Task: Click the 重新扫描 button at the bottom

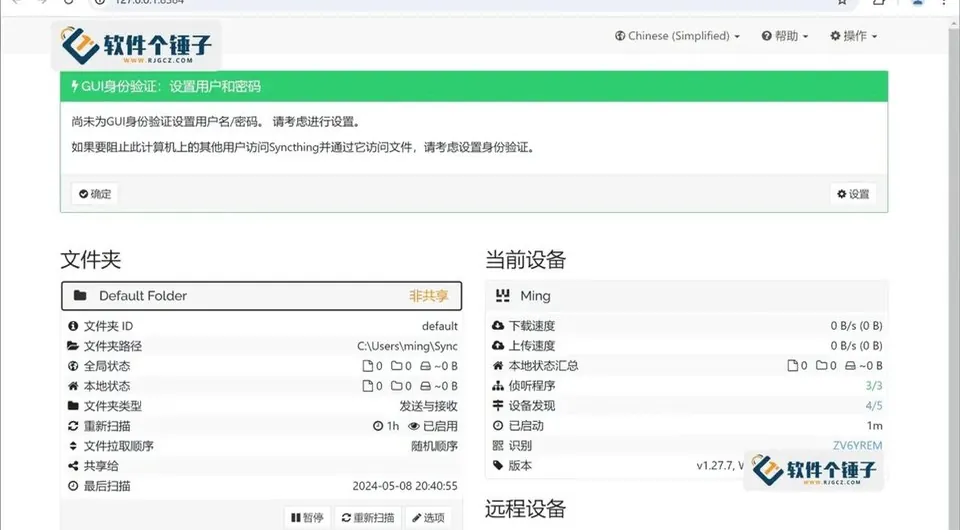Action: pos(368,518)
